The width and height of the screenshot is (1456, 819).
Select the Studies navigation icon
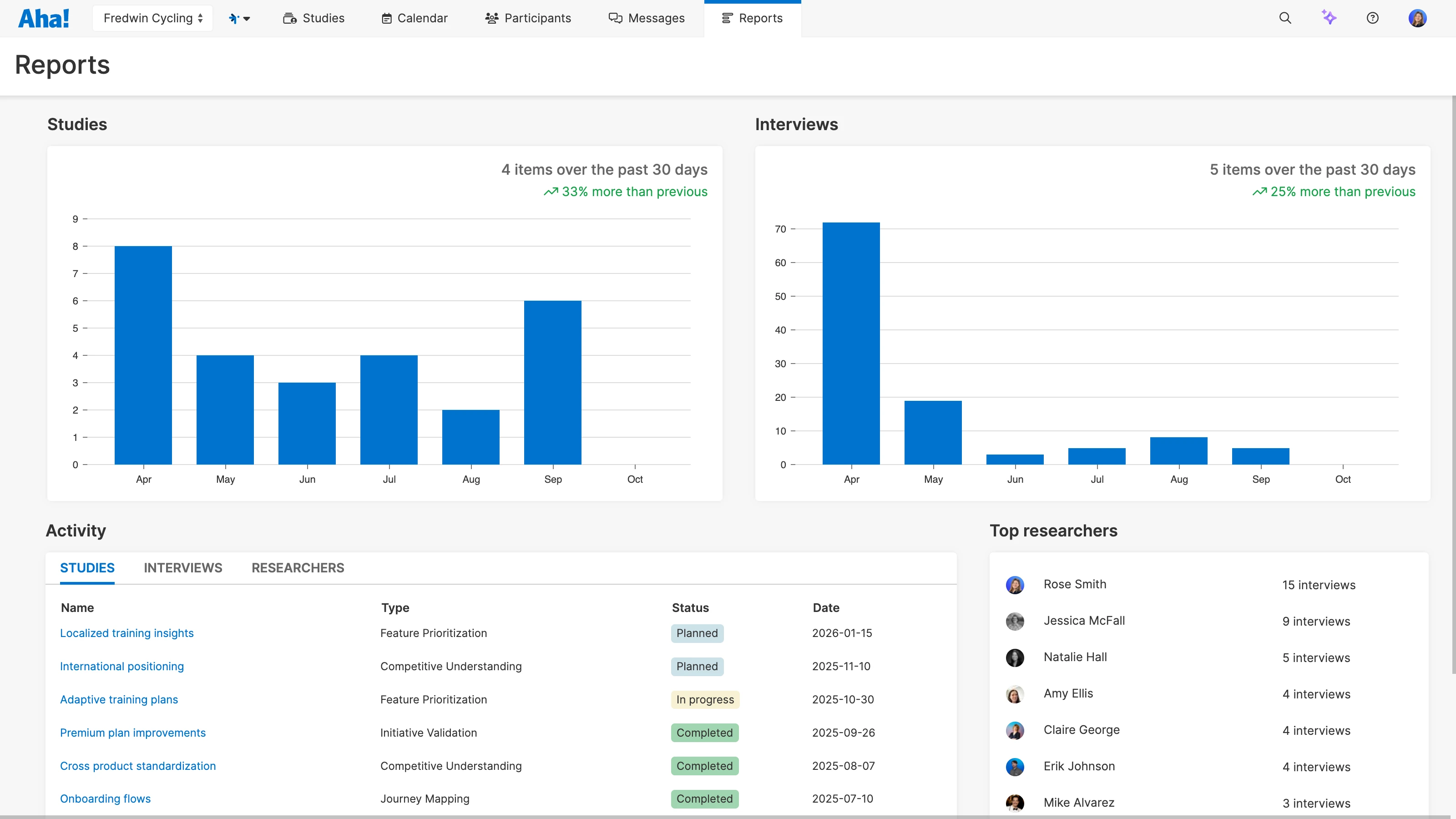(x=290, y=18)
